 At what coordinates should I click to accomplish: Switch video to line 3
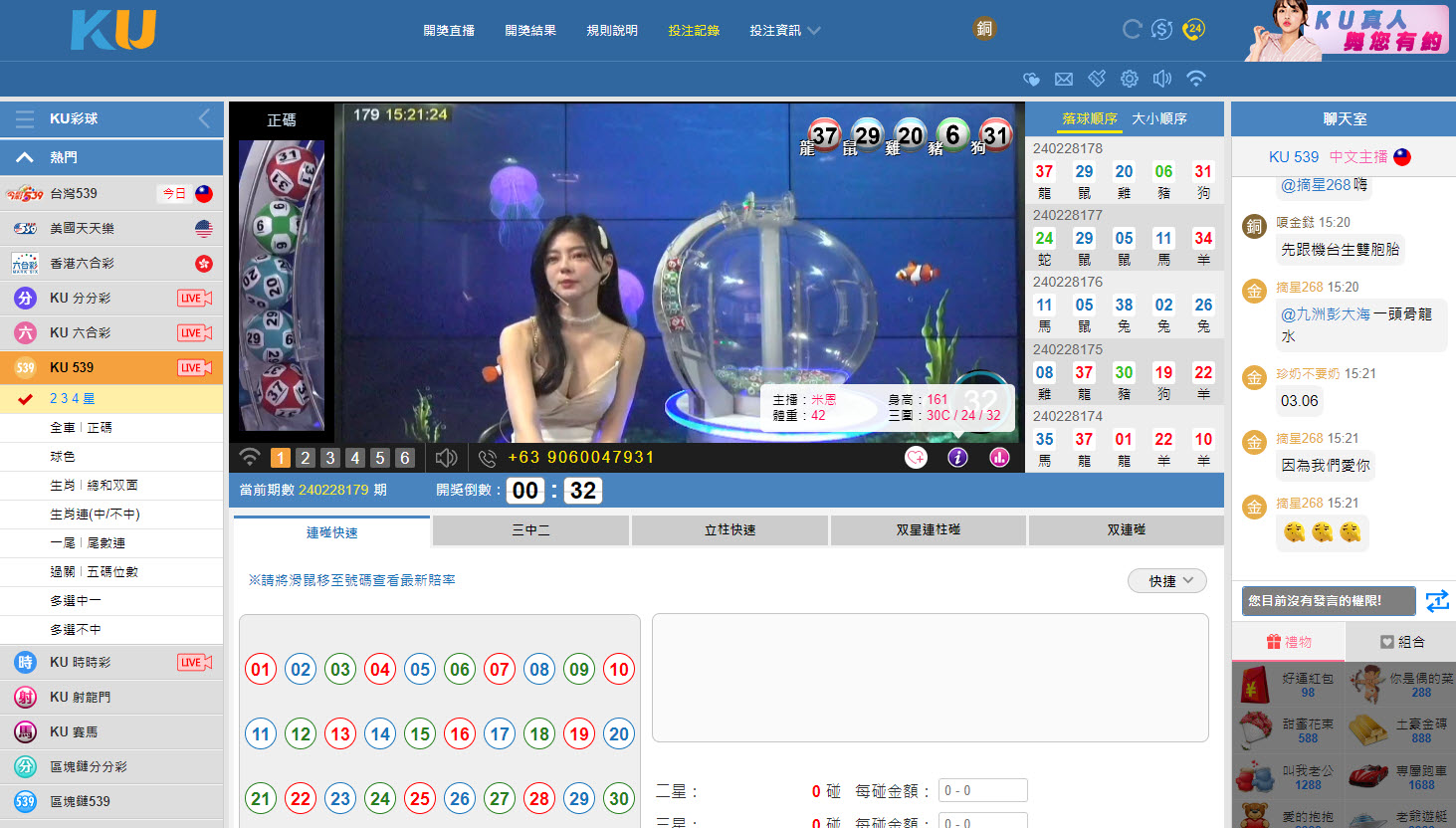point(330,458)
